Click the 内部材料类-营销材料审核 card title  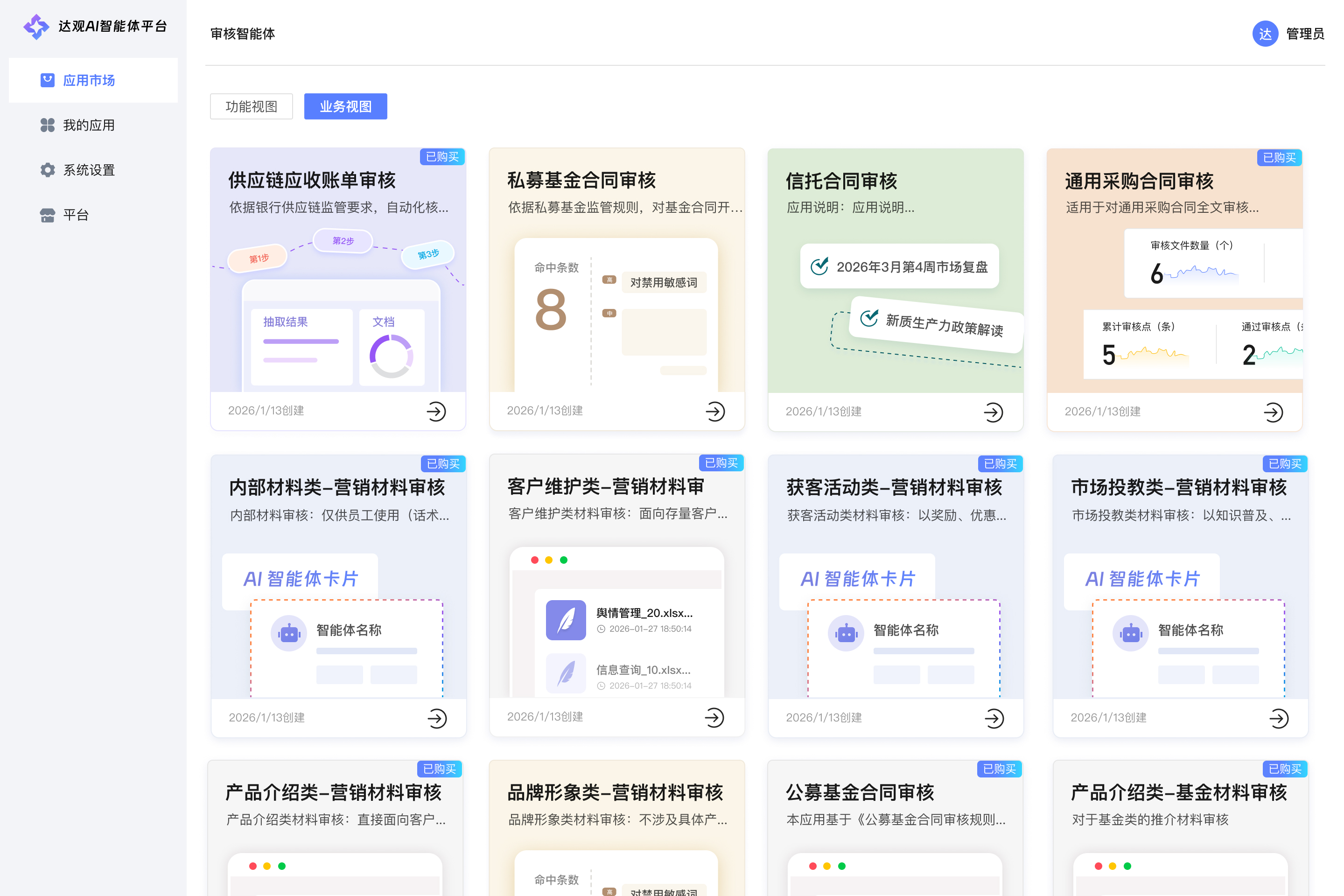coord(337,487)
